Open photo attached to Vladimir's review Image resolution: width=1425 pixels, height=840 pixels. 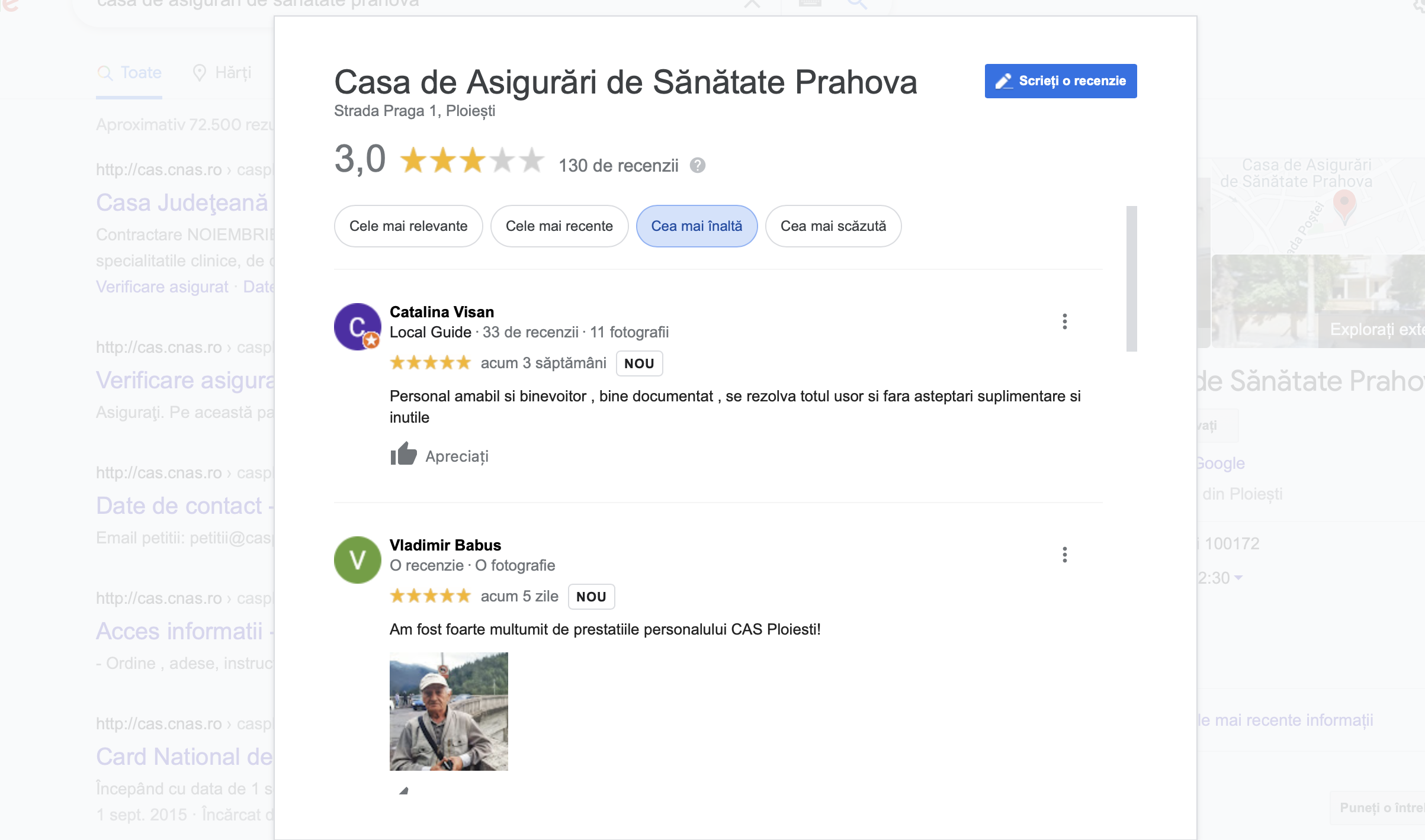point(449,712)
